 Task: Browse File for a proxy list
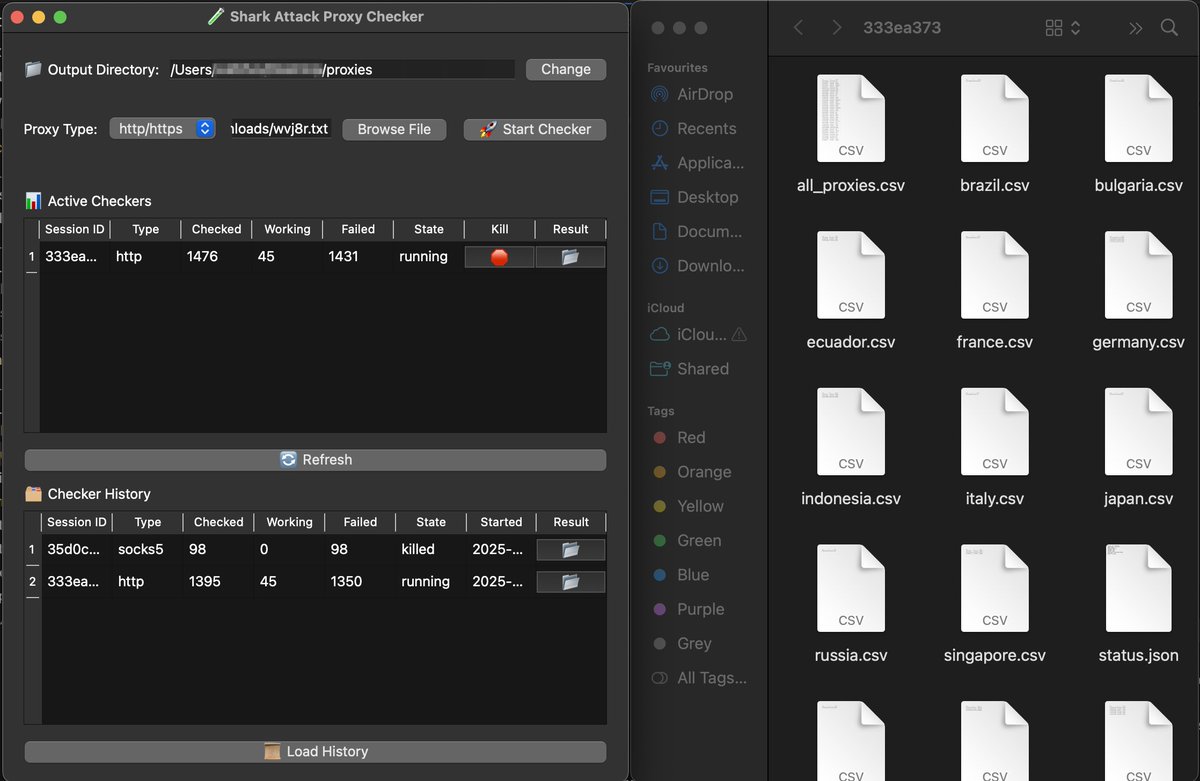(x=394, y=129)
